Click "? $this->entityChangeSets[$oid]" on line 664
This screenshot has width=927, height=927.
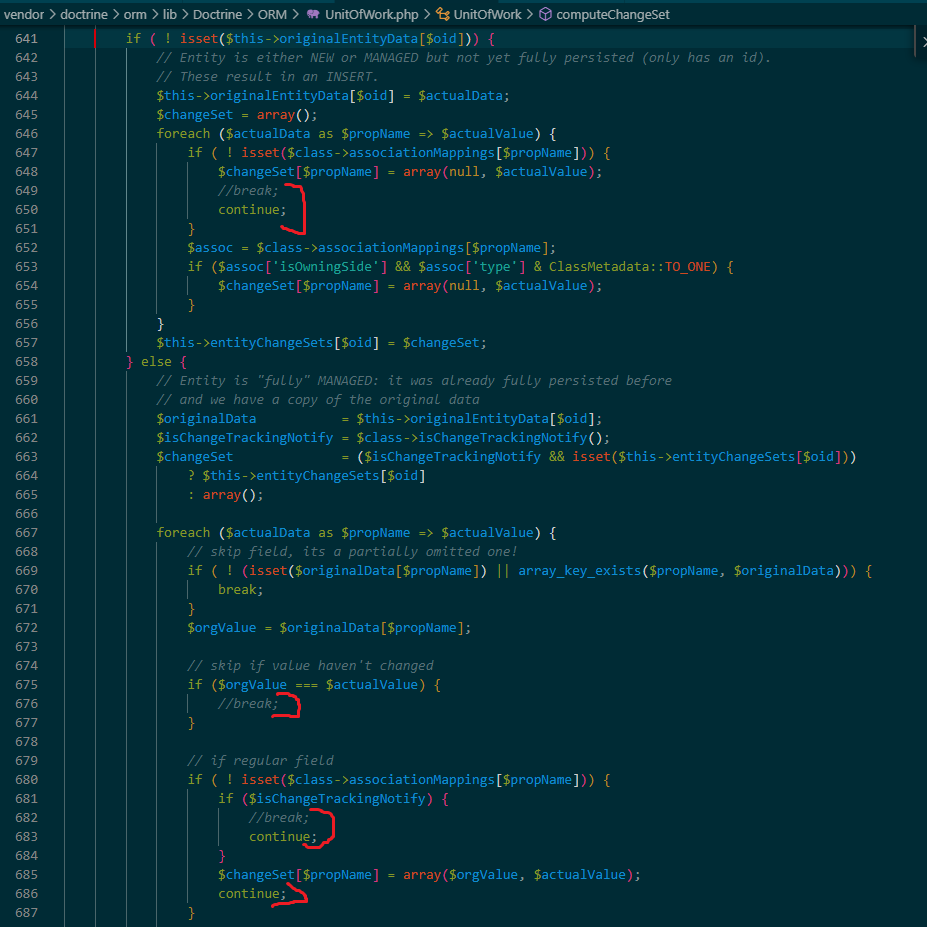click(306, 475)
